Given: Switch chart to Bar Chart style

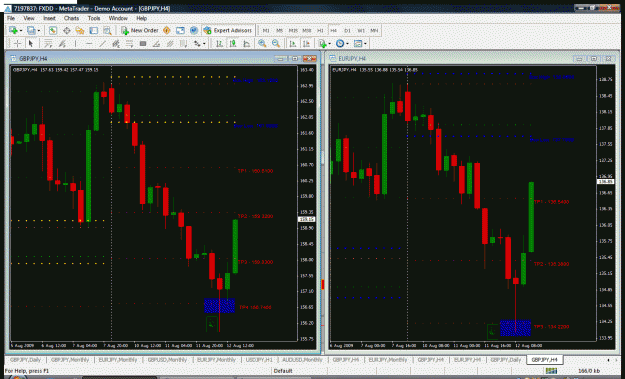Looking at the screenshot, I should tap(219, 43).
